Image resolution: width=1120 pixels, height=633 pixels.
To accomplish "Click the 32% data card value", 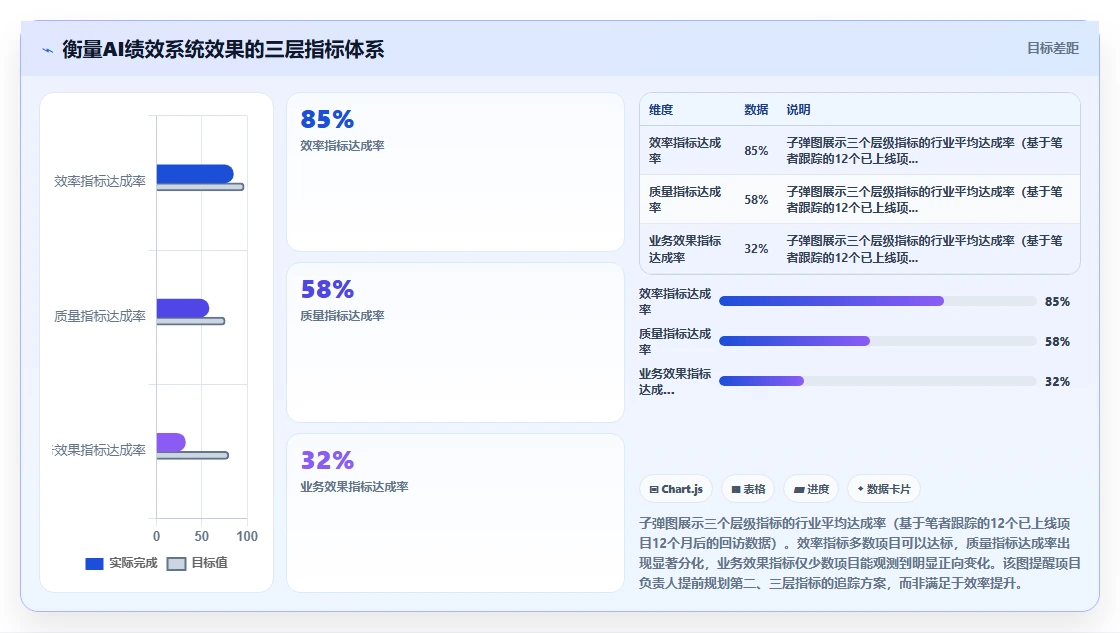I will tap(327, 460).
